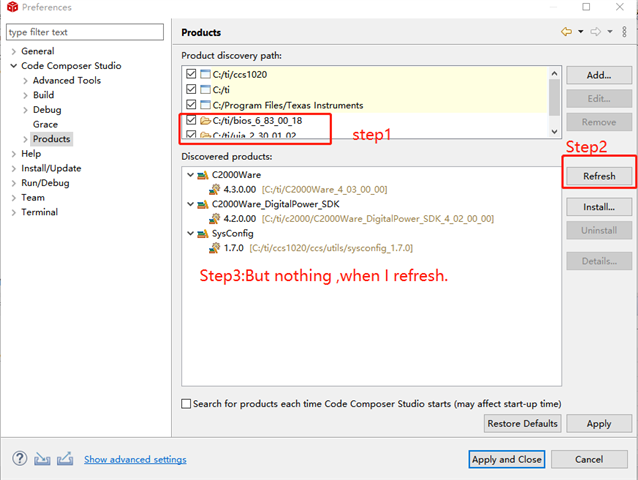Open the three-dot view menu icon
The image size is (638, 480).
[624, 32]
